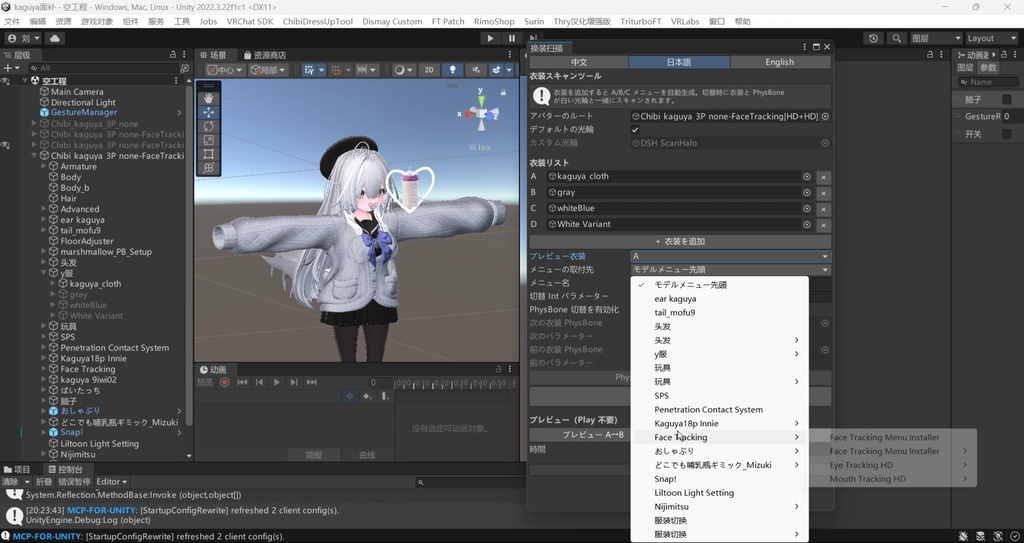Open the 中心 pivot dropdown

(x=225, y=70)
